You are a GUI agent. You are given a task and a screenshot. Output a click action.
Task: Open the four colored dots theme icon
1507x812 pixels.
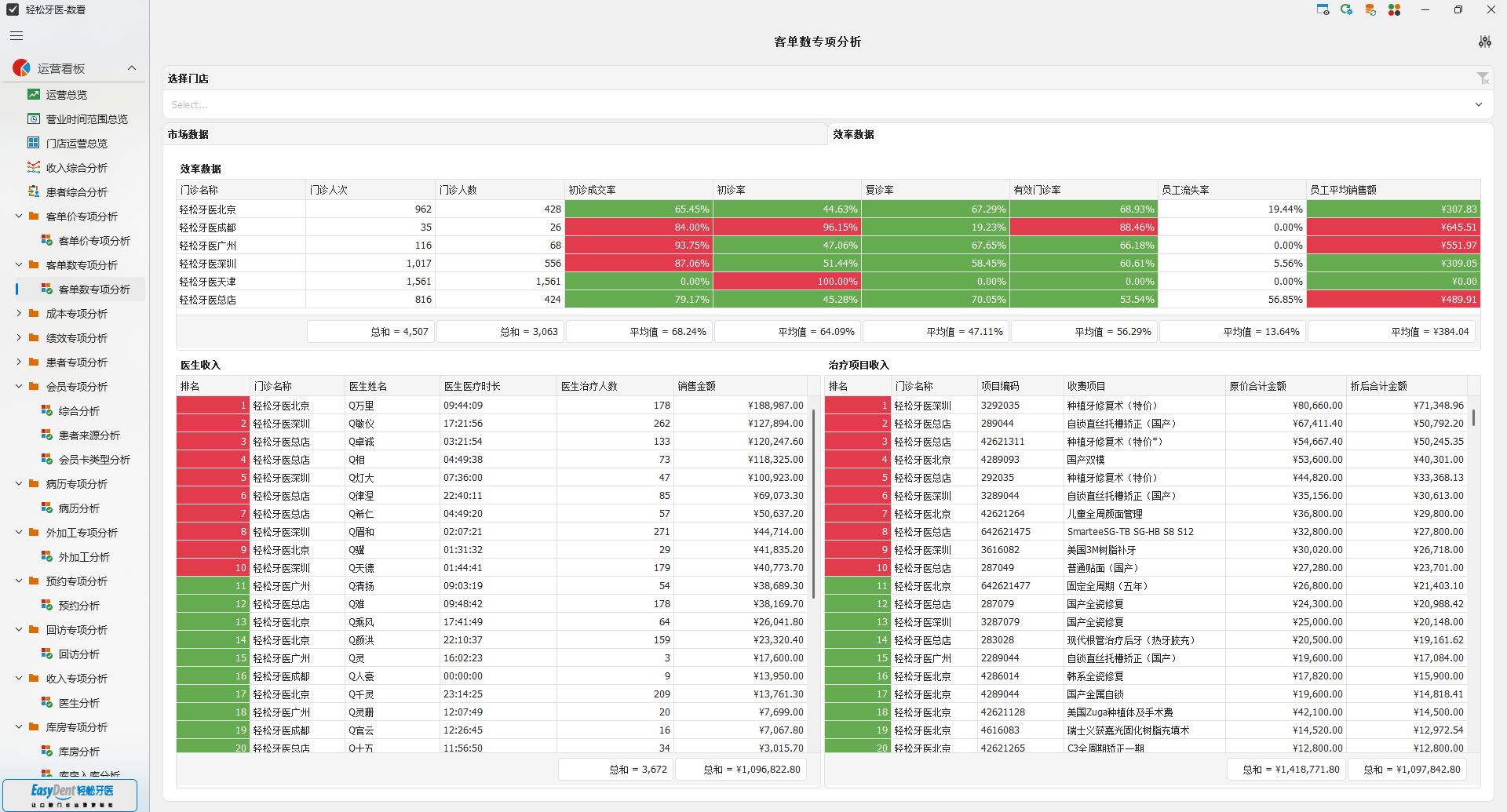(x=1395, y=9)
